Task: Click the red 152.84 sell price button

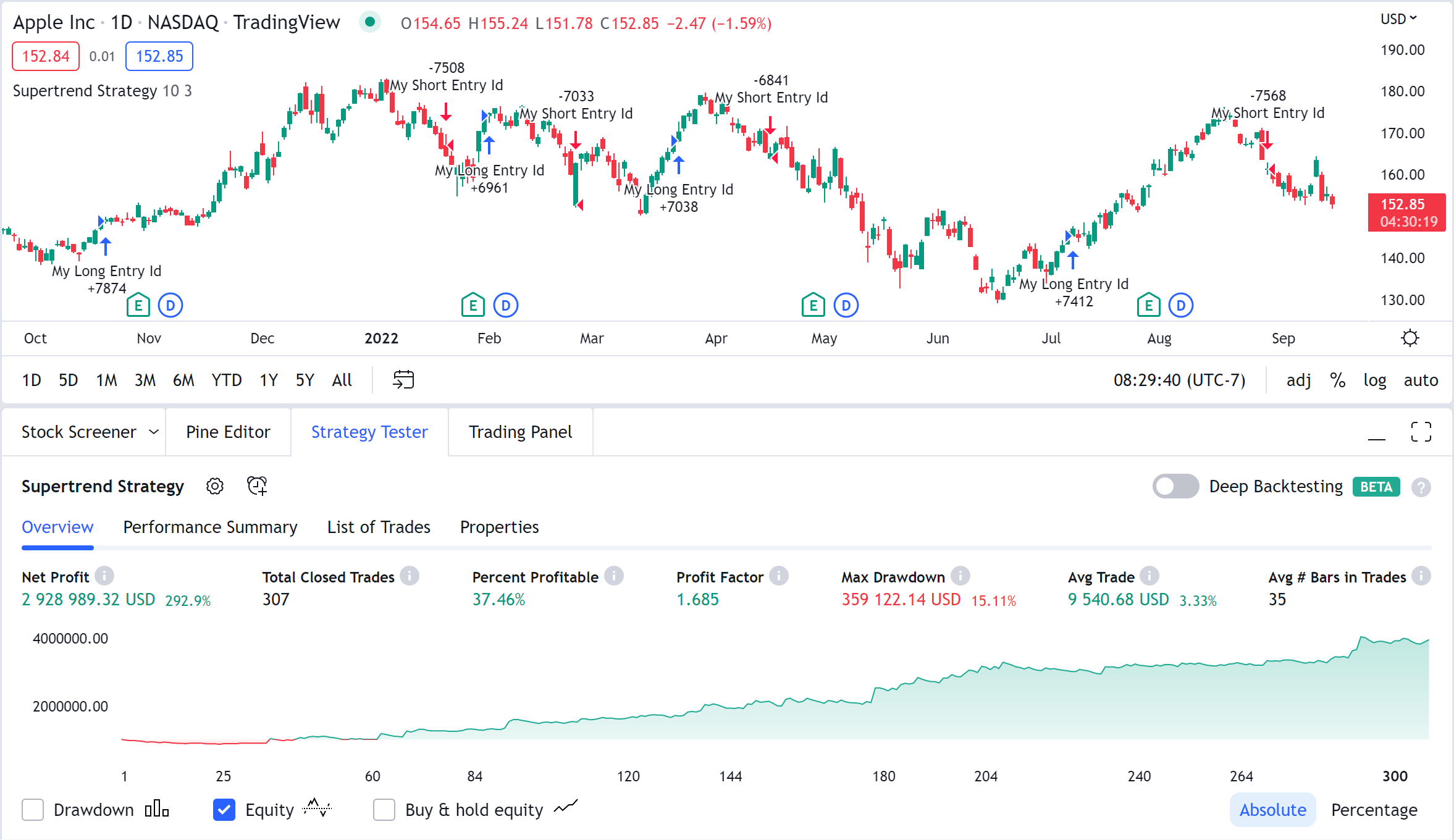Action: [x=45, y=56]
